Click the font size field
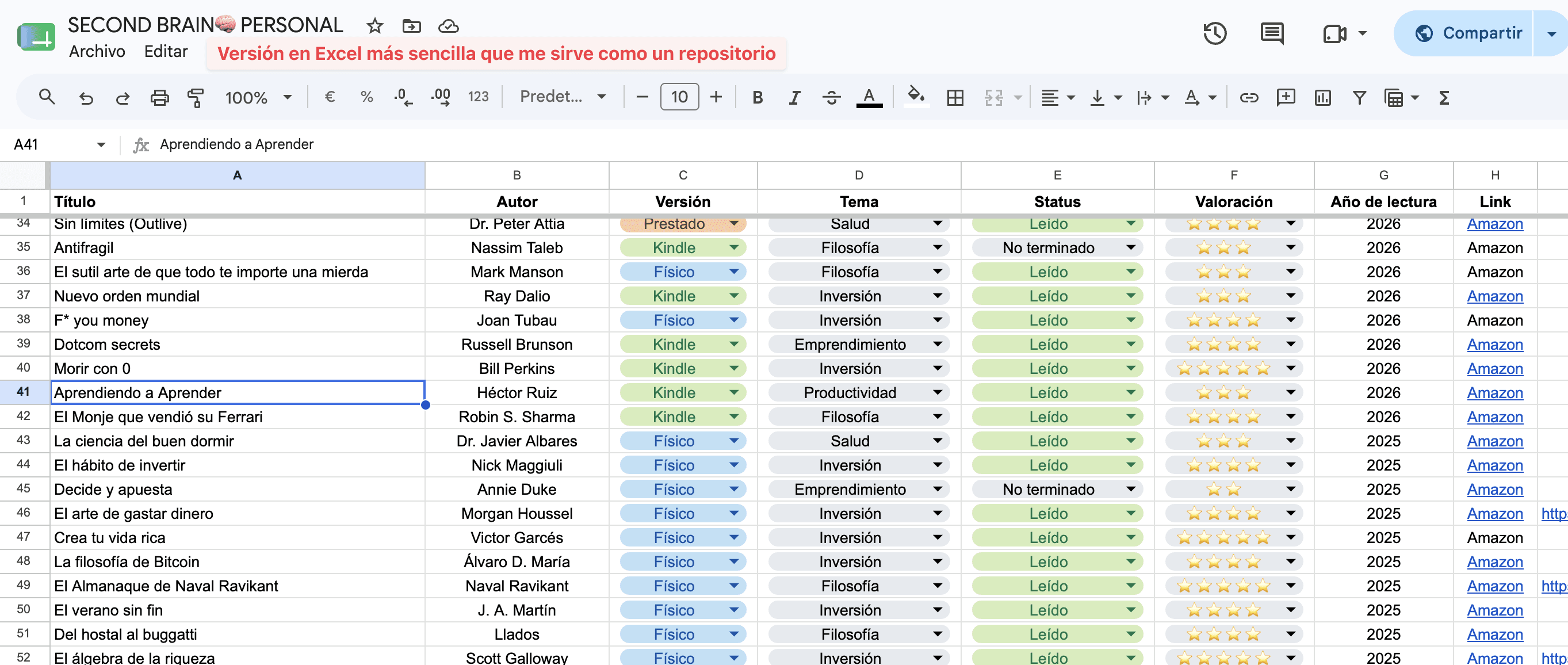Image resolution: width=1568 pixels, height=665 pixels. pos(679,97)
